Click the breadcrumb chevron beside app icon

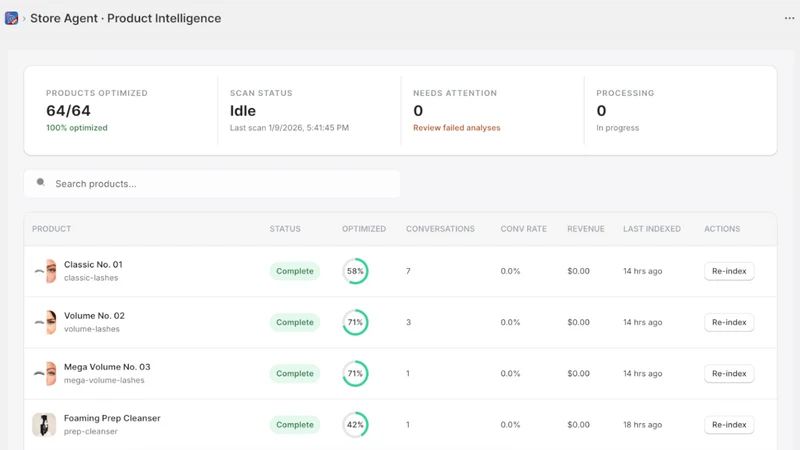click(x=24, y=19)
